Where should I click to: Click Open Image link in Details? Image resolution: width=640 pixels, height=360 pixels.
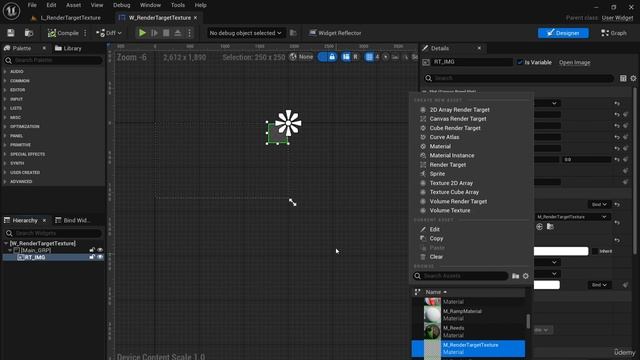[574, 62]
